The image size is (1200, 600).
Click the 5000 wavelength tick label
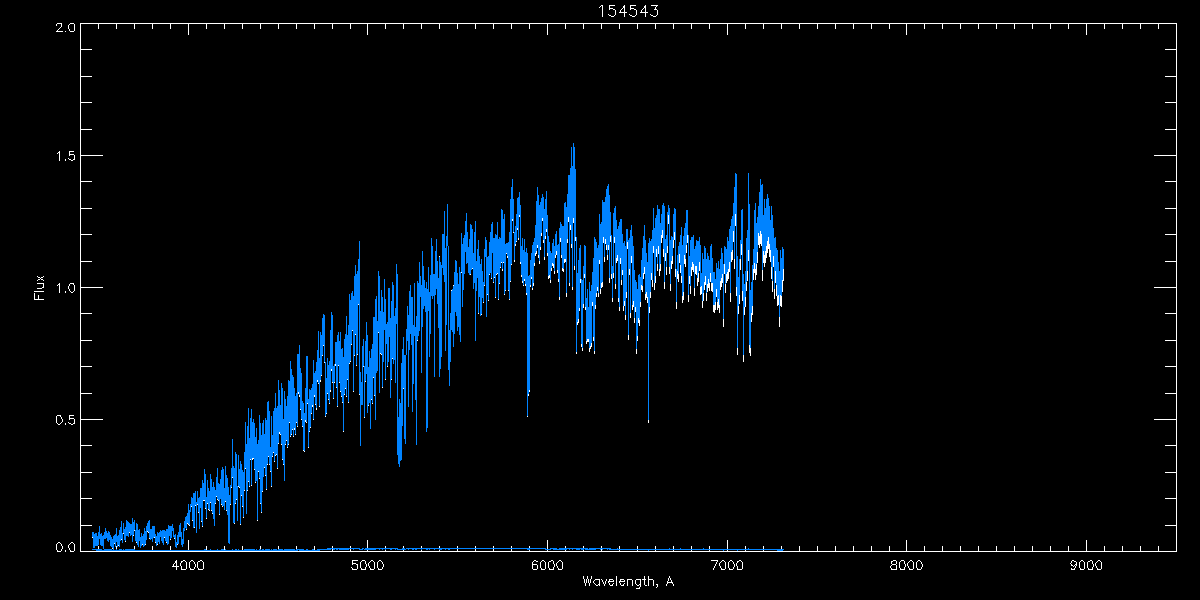(368, 565)
